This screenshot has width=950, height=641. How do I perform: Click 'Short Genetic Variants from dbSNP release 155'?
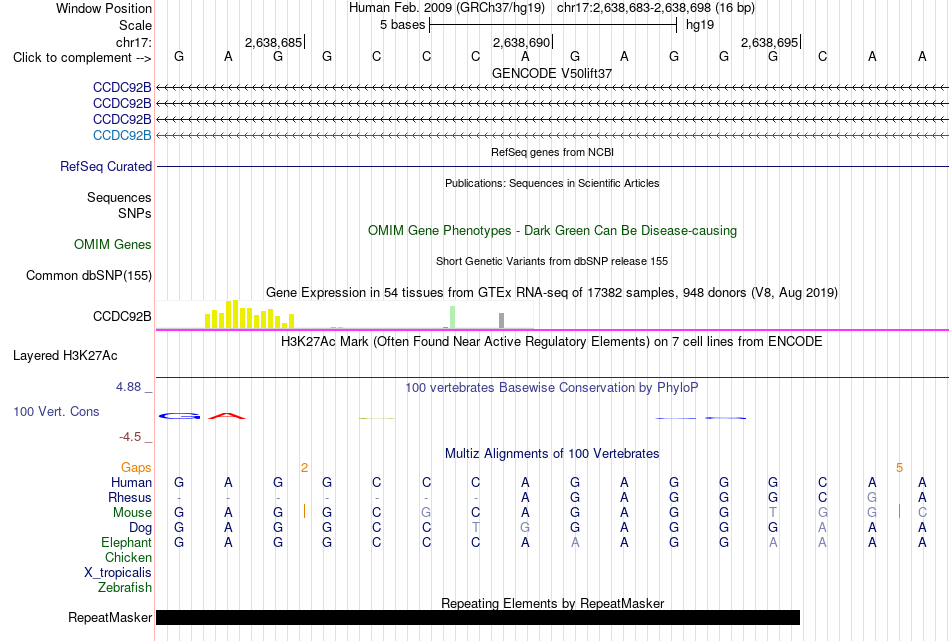coord(552,261)
